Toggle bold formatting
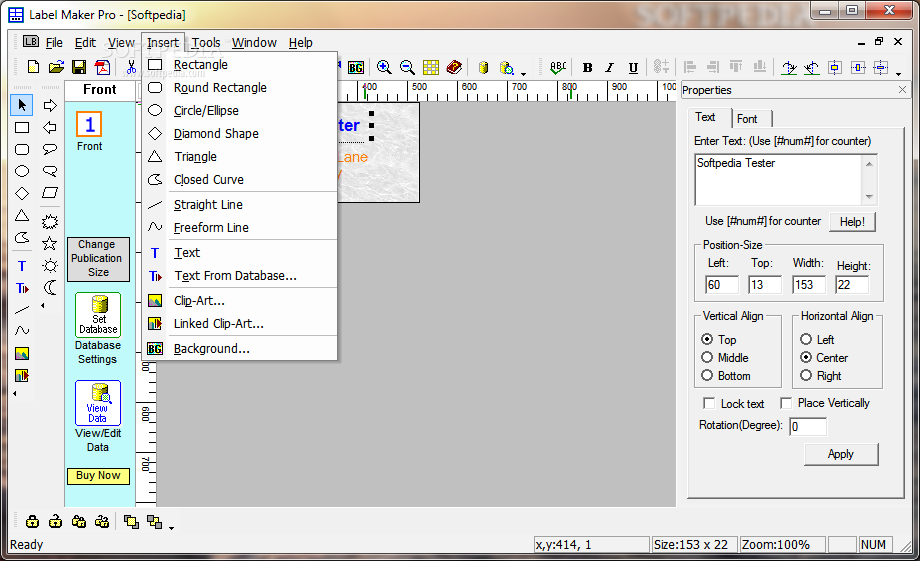920x561 pixels. pos(587,67)
